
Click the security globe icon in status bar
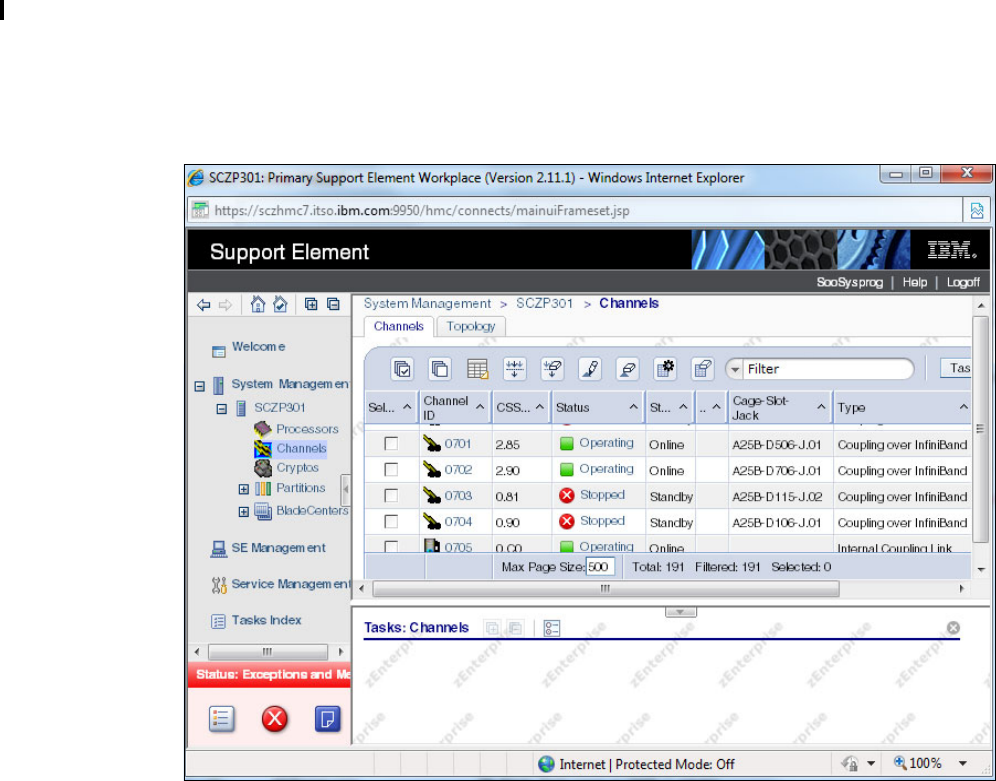546,764
